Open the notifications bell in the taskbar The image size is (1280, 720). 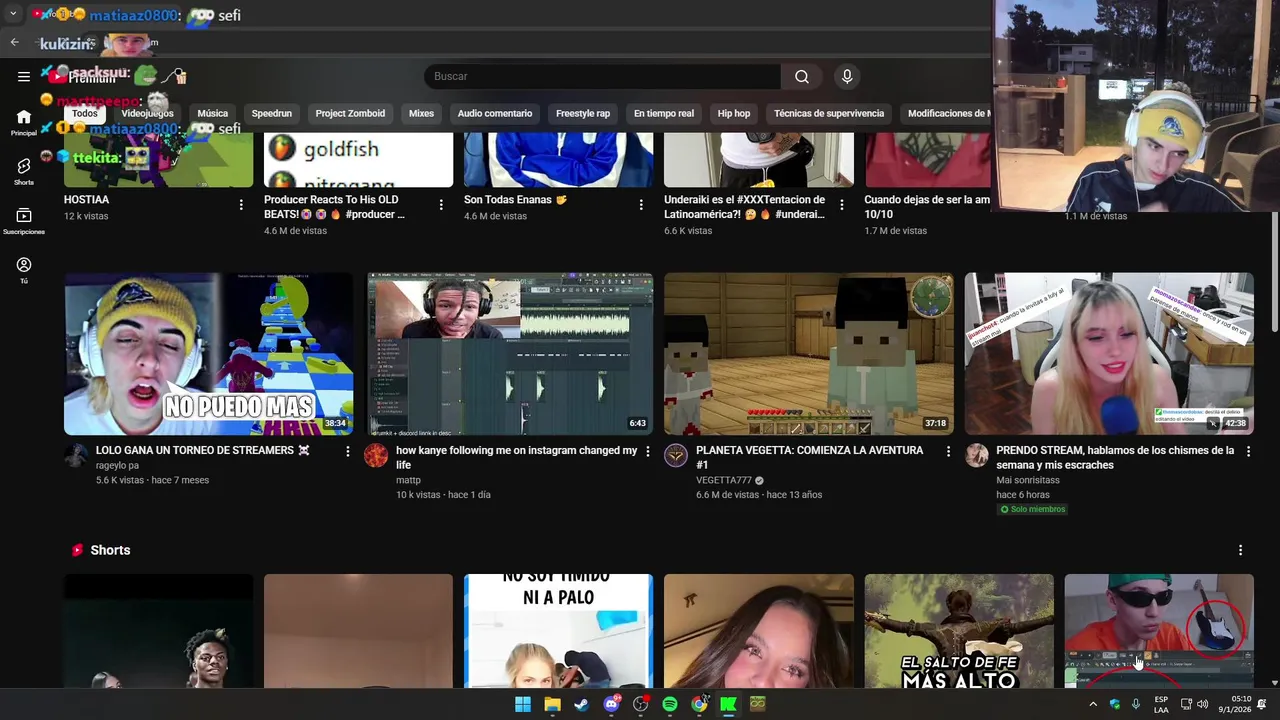pos(1262,704)
